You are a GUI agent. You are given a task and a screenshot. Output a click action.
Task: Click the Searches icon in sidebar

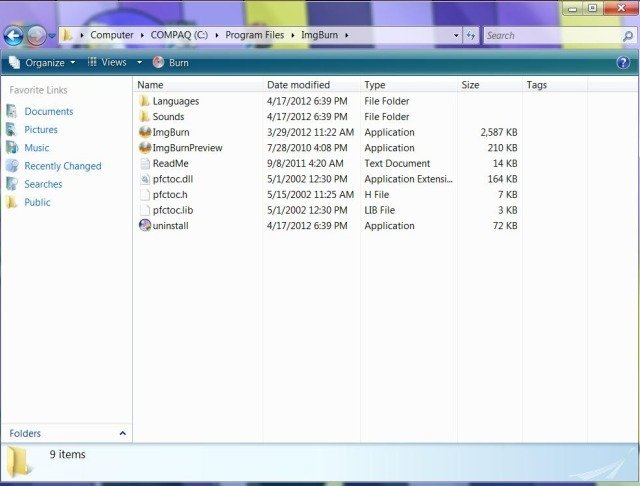point(12,184)
